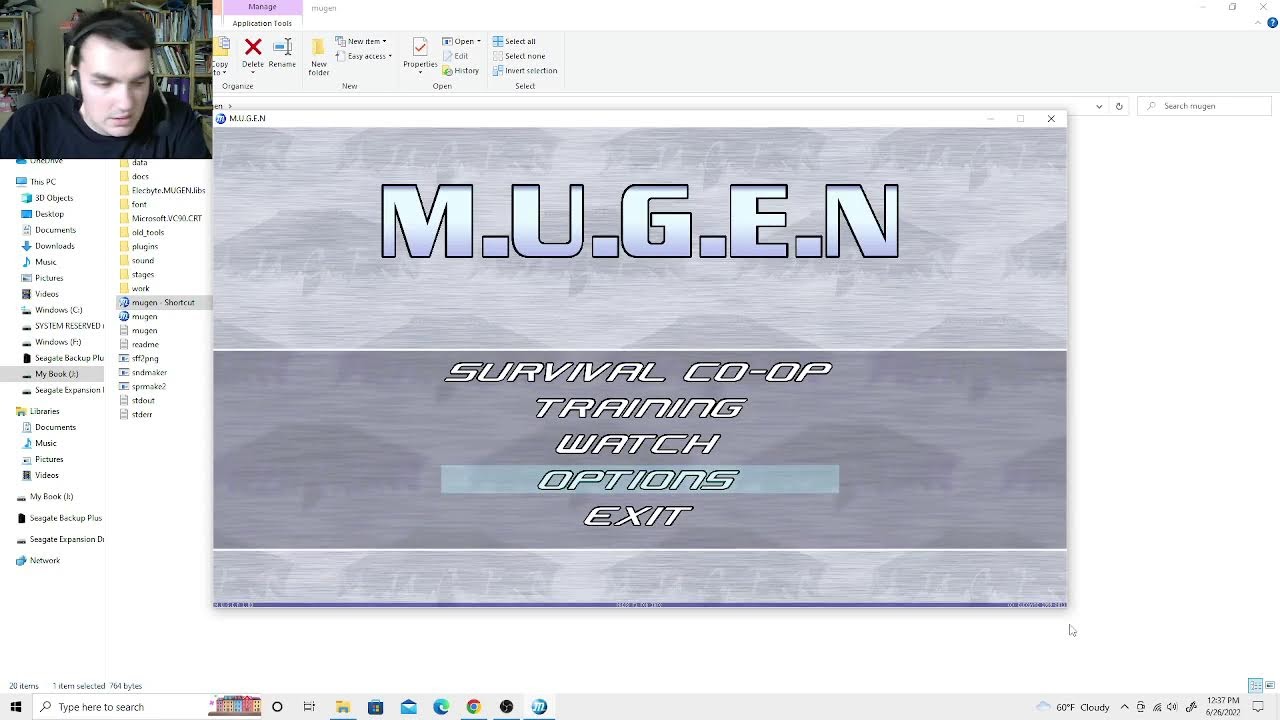The height and width of the screenshot is (720, 1280).
Task: Select the sff2png file
Action: [138, 358]
